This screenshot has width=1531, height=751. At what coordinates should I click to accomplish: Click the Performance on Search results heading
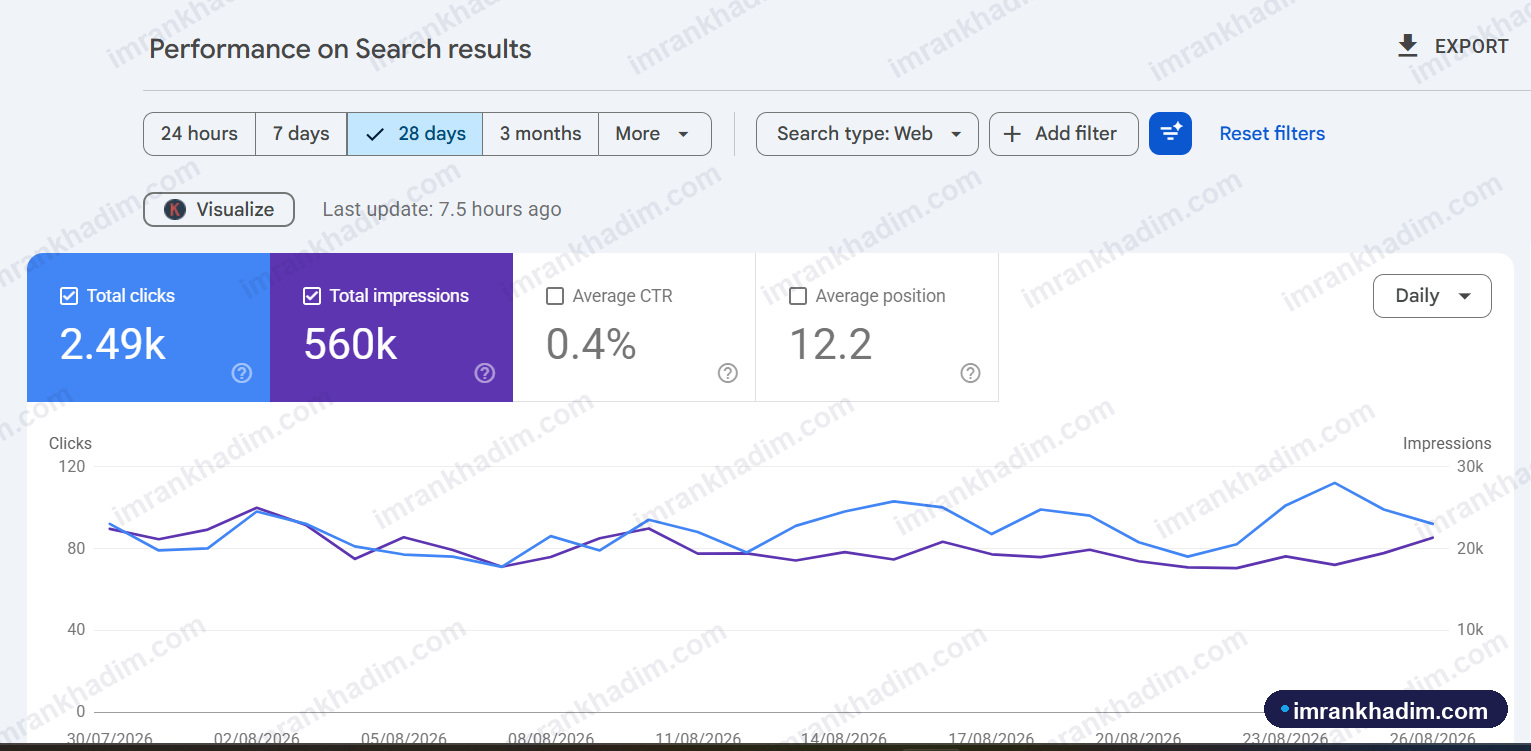point(340,49)
